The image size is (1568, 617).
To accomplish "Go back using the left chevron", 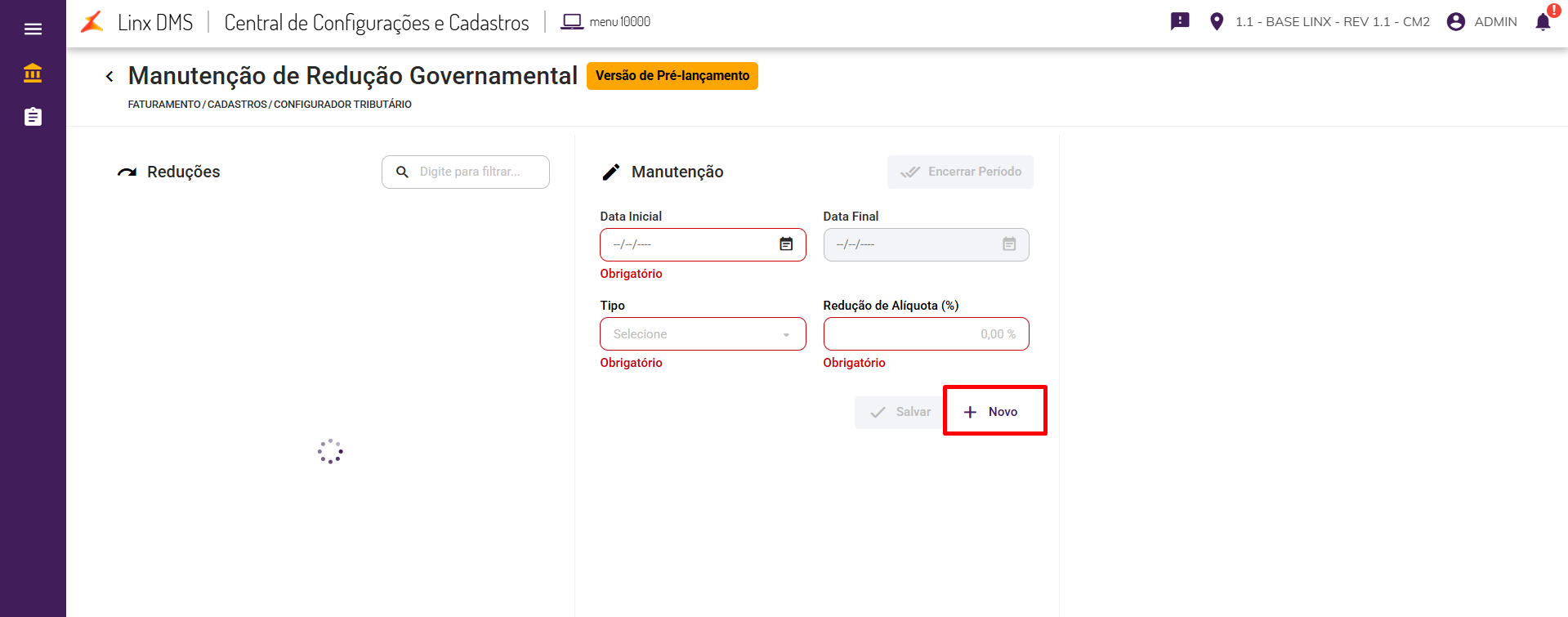I will 109,77.
